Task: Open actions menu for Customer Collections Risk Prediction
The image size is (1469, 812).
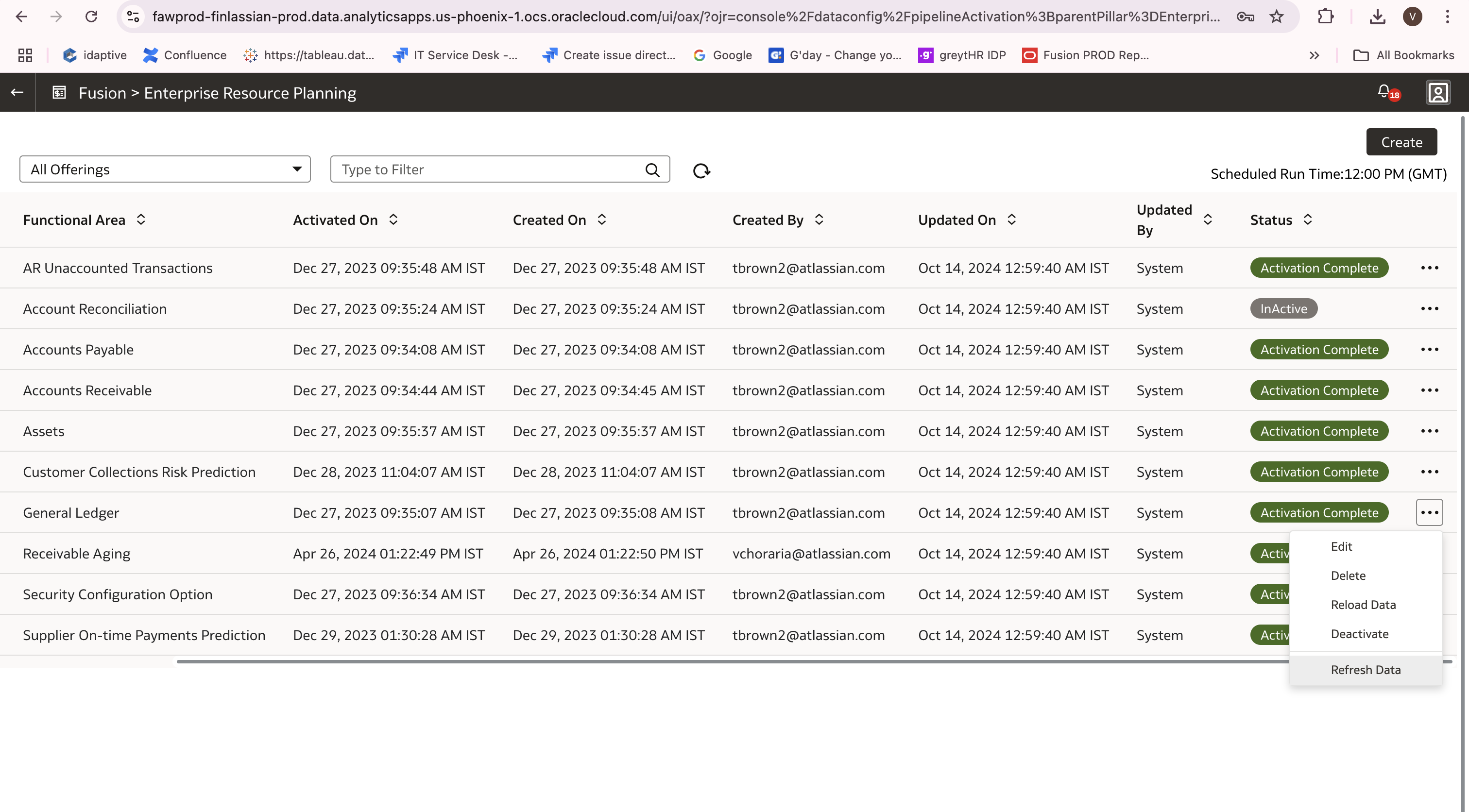Action: click(1429, 472)
